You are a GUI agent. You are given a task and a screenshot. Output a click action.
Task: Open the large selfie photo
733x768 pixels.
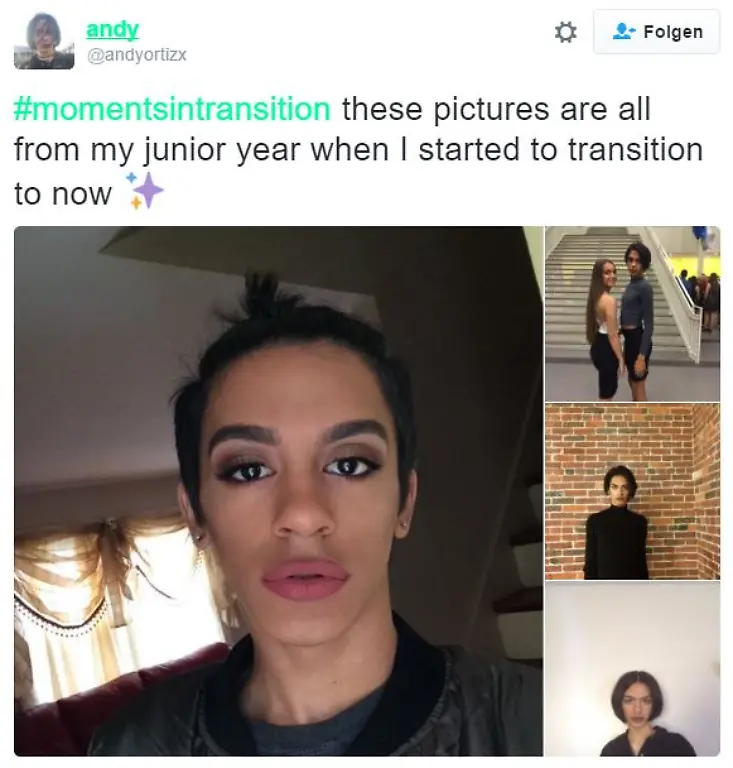[278, 491]
